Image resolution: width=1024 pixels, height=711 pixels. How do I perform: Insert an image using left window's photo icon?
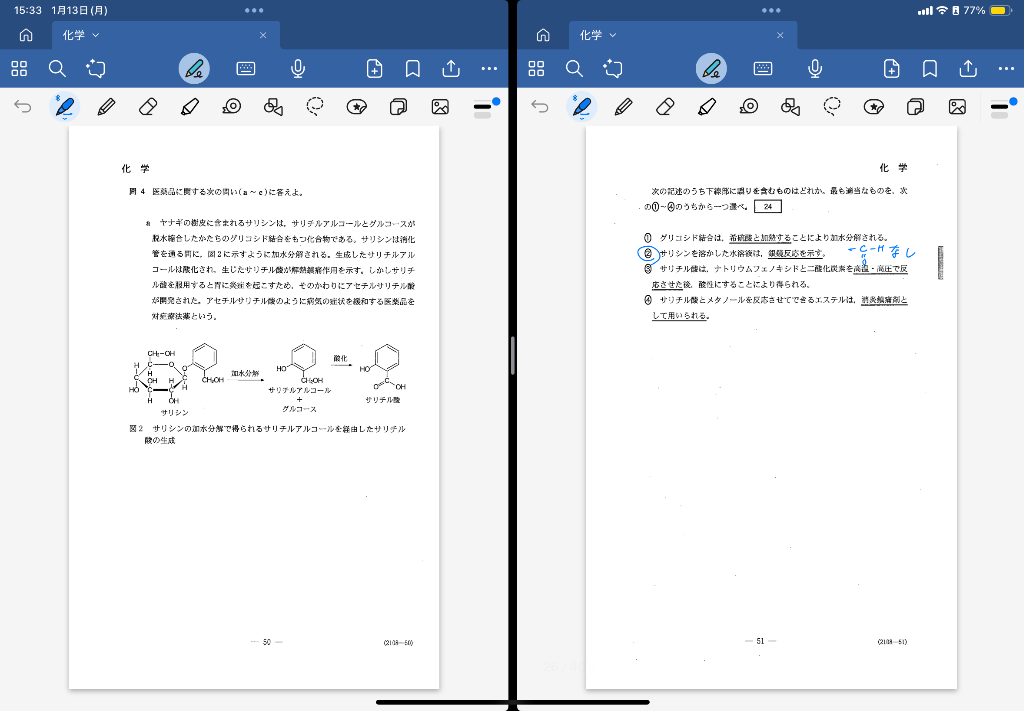[439, 107]
